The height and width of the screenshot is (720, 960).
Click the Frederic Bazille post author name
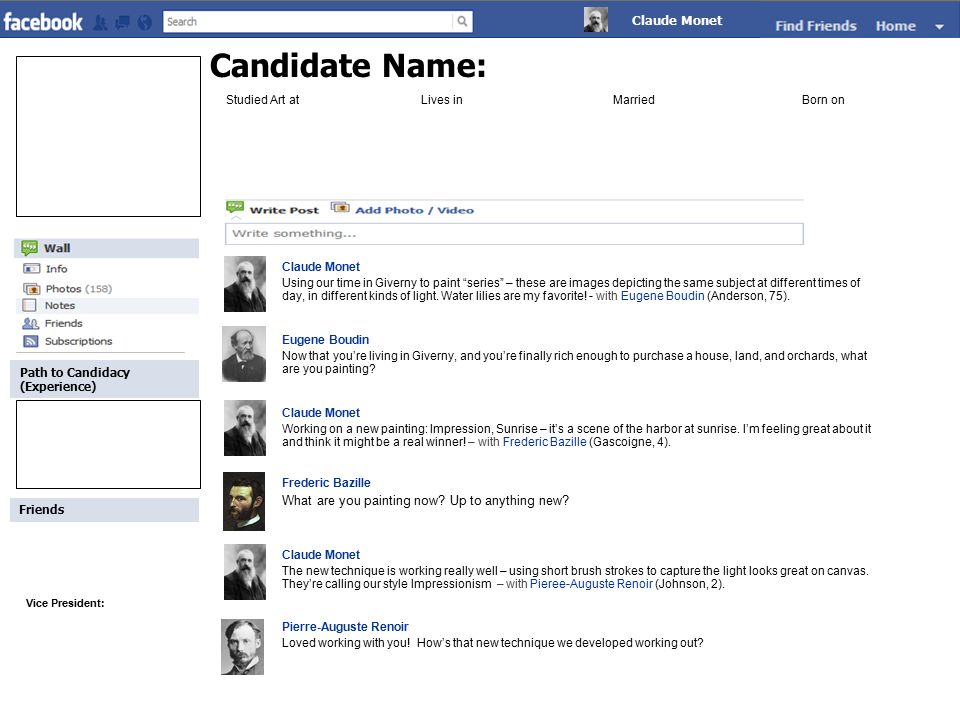[x=326, y=483]
